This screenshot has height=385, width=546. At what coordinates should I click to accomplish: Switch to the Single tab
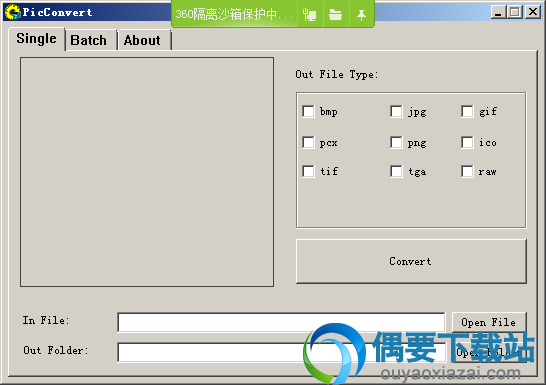pyautogui.click(x=36, y=39)
